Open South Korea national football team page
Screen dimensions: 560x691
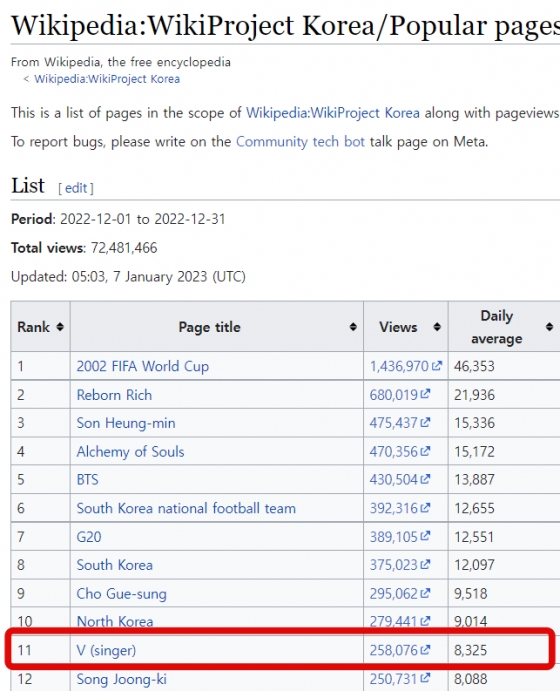click(x=186, y=509)
